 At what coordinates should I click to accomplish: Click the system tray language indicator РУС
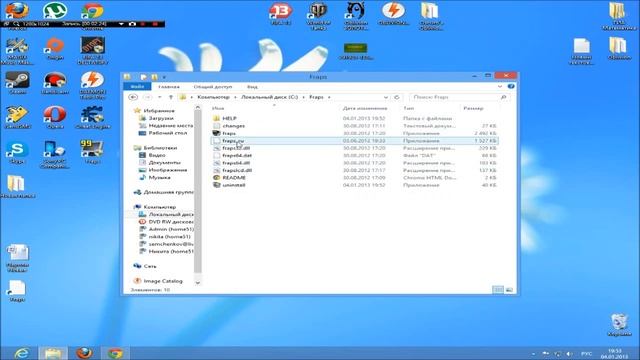click(586, 353)
